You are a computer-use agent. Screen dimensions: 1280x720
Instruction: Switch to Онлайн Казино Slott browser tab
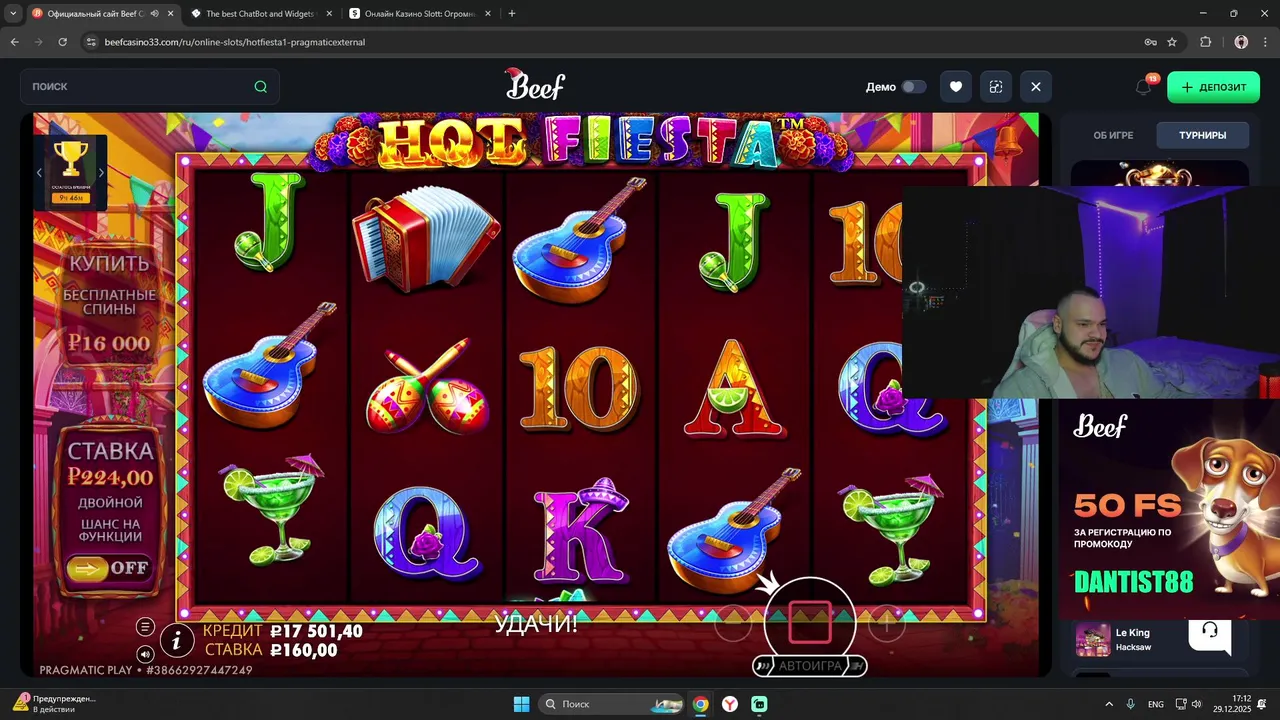[420, 14]
